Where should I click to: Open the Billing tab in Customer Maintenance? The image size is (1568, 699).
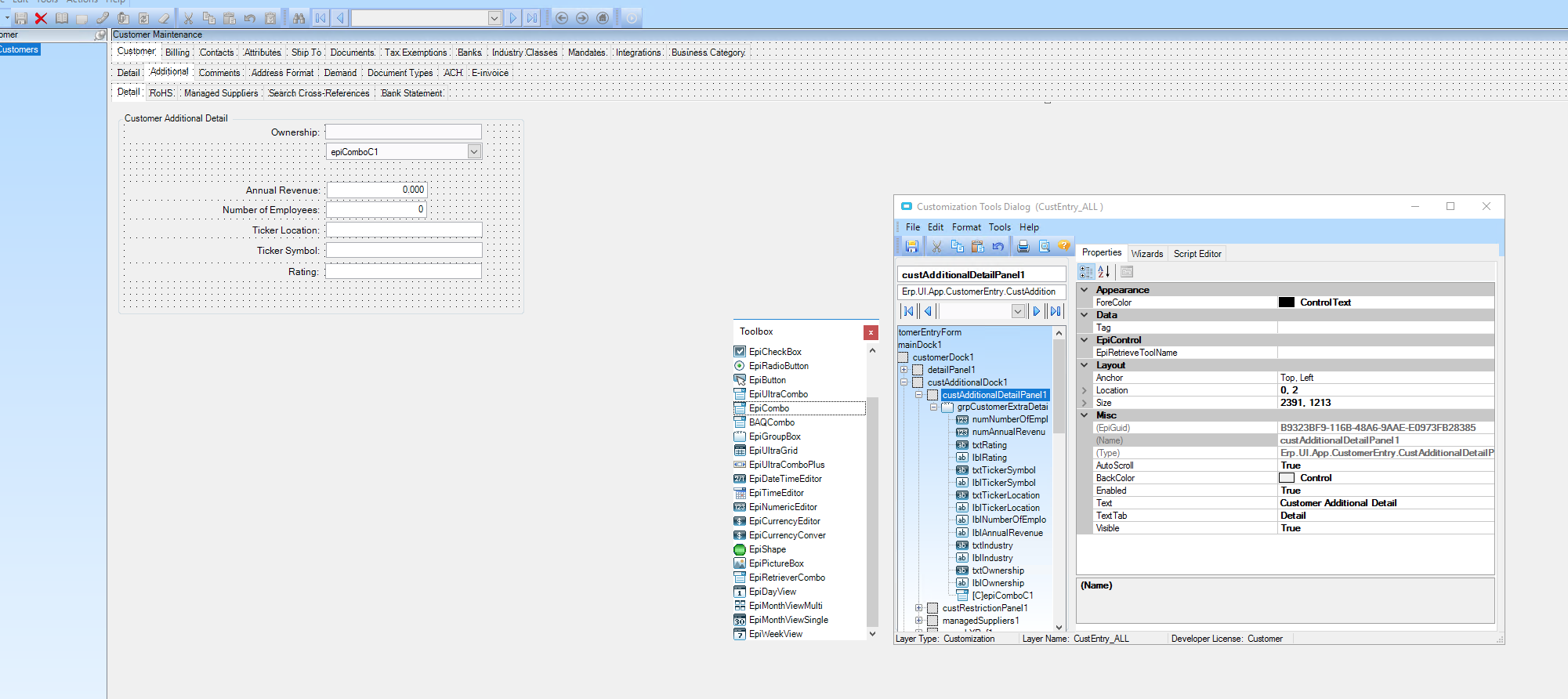(177, 53)
